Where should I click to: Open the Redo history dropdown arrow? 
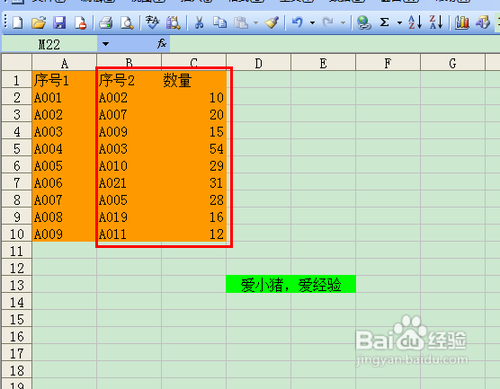[x=343, y=23]
